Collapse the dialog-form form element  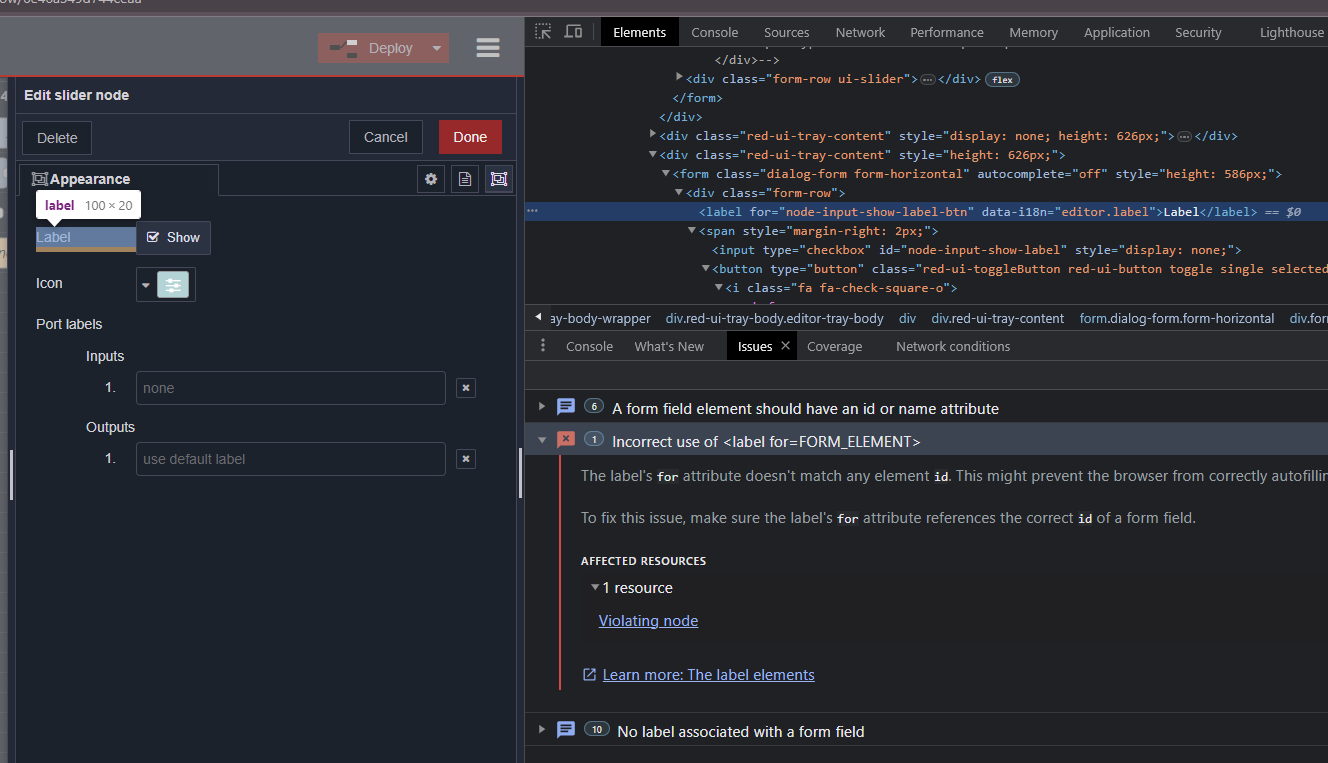click(666, 173)
